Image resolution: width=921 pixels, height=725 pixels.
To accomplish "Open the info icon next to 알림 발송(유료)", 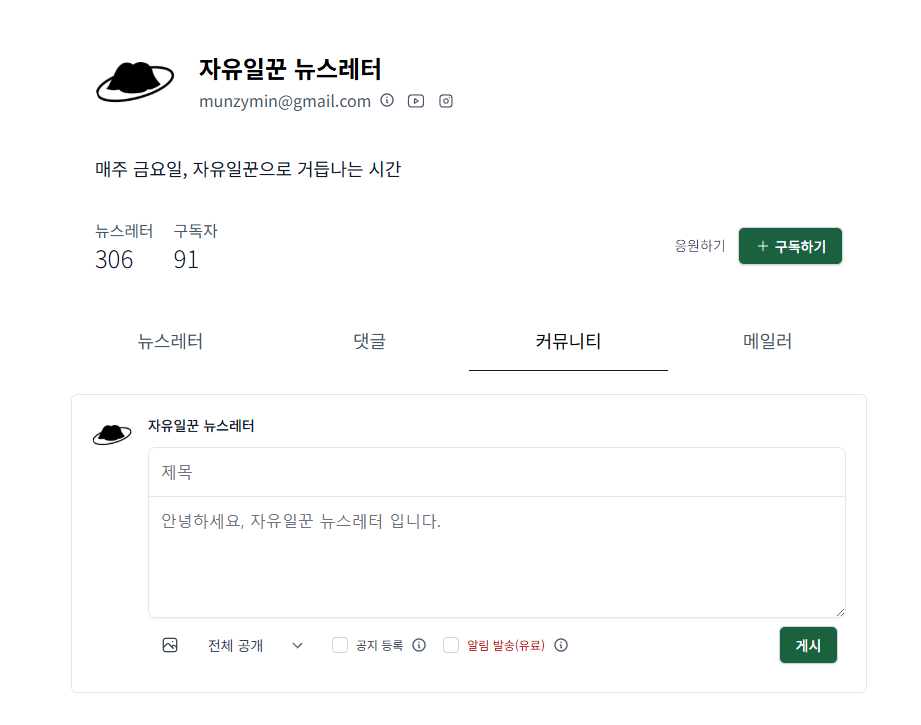I will pyautogui.click(x=561, y=645).
